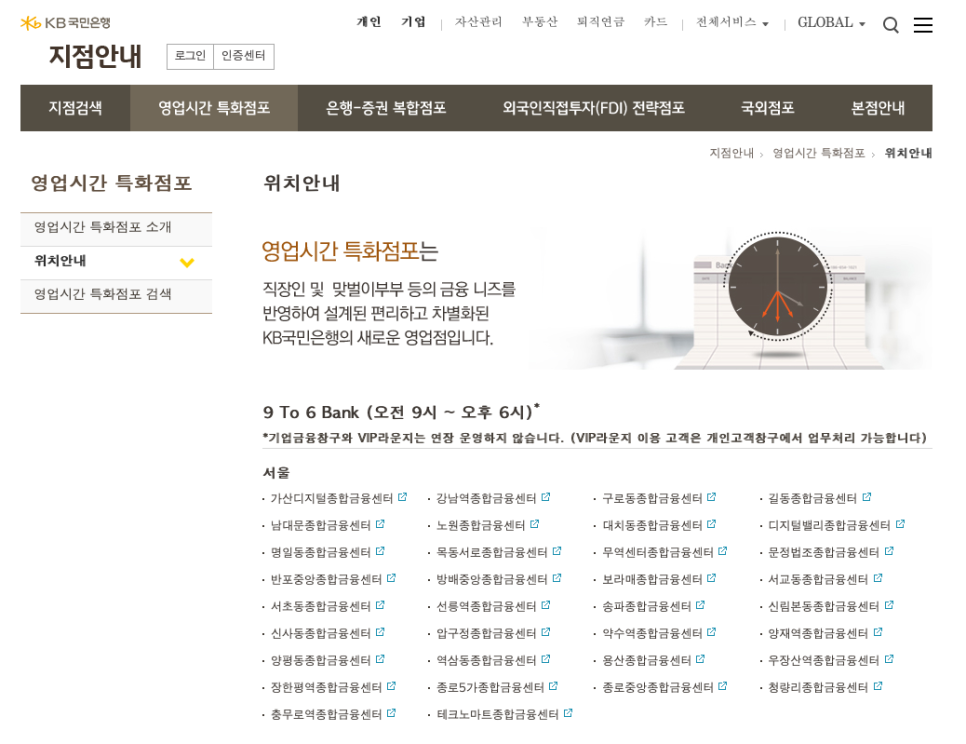The height and width of the screenshot is (744, 966).
Task: Select the 영업시간 특화점포 tab
Action: (214, 108)
